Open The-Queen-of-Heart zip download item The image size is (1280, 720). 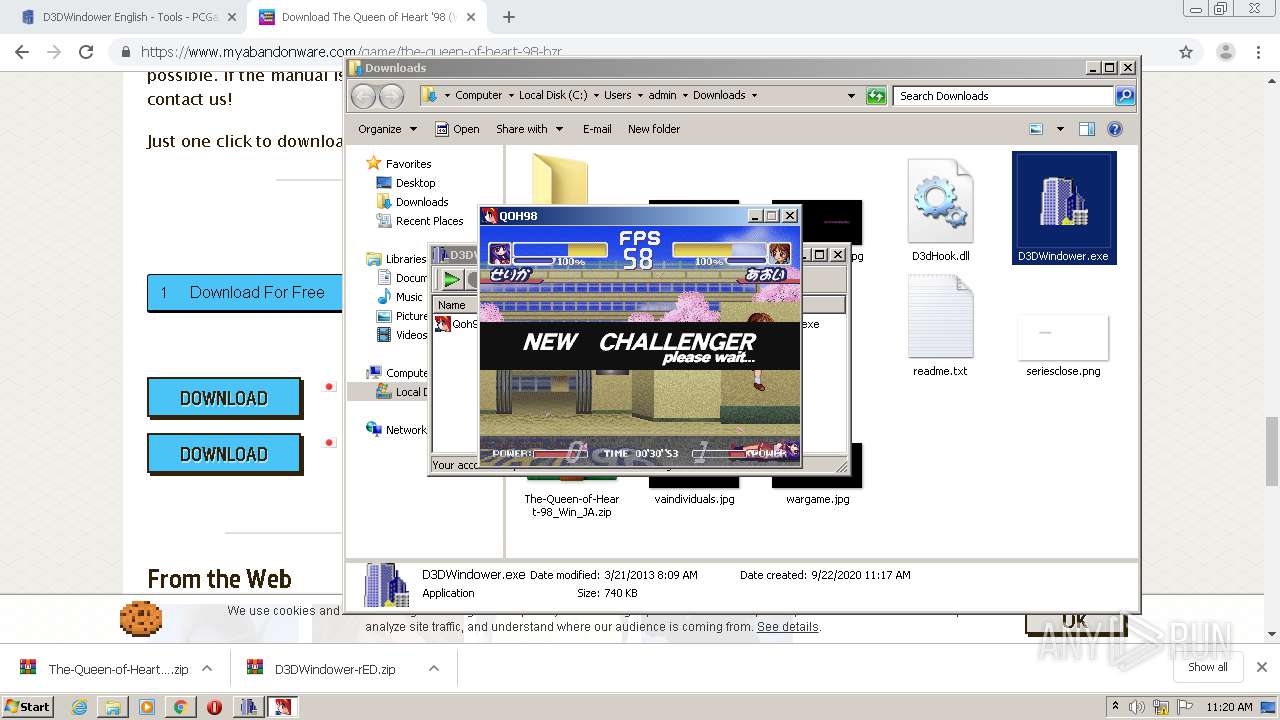click(104, 669)
